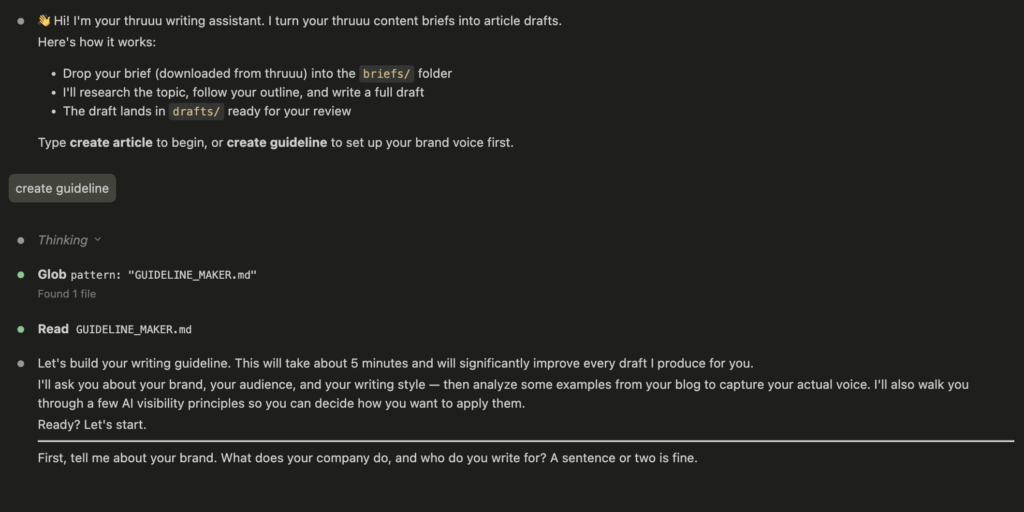Screen dimensions: 1024x512
Task: Click the green status dot beside Glob
Action: coord(21,274)
